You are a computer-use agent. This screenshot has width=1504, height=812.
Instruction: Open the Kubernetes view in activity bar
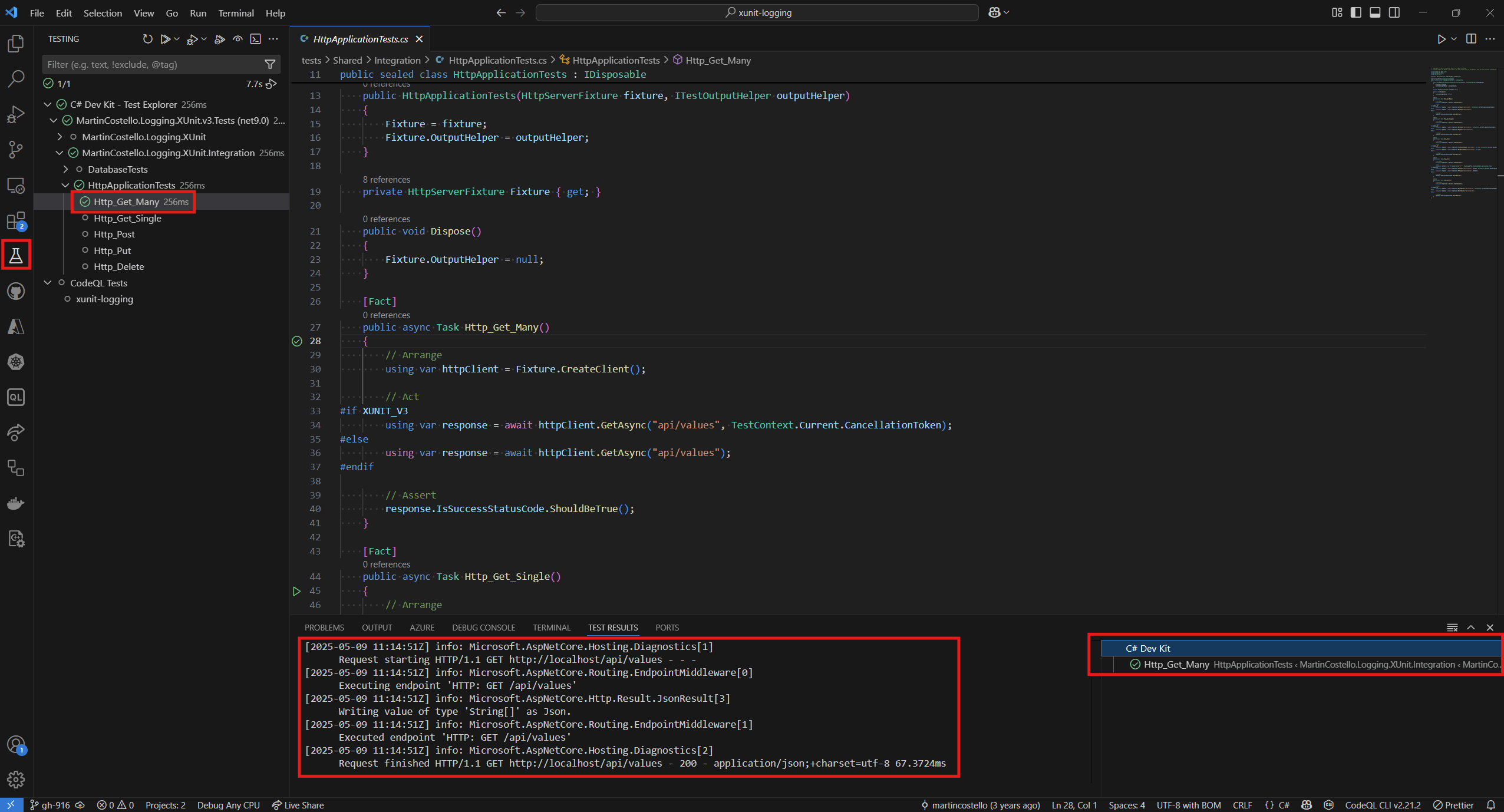coord(16,362)
